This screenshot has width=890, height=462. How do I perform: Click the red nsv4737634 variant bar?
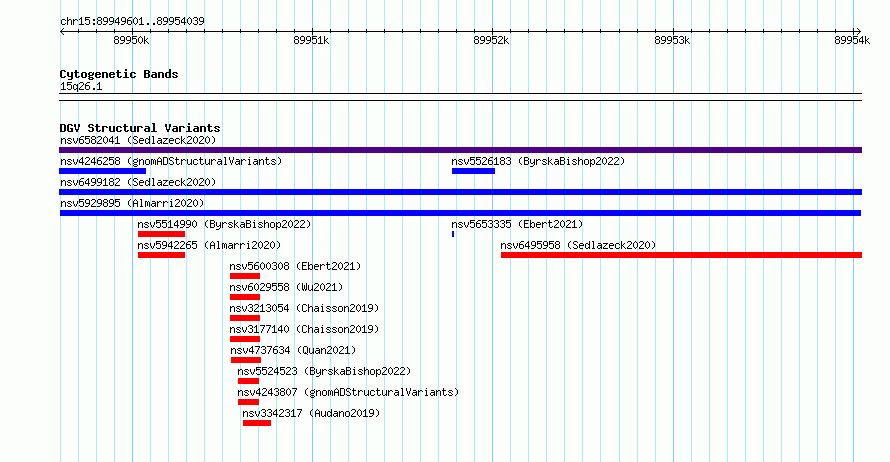[x=246, y=360]
